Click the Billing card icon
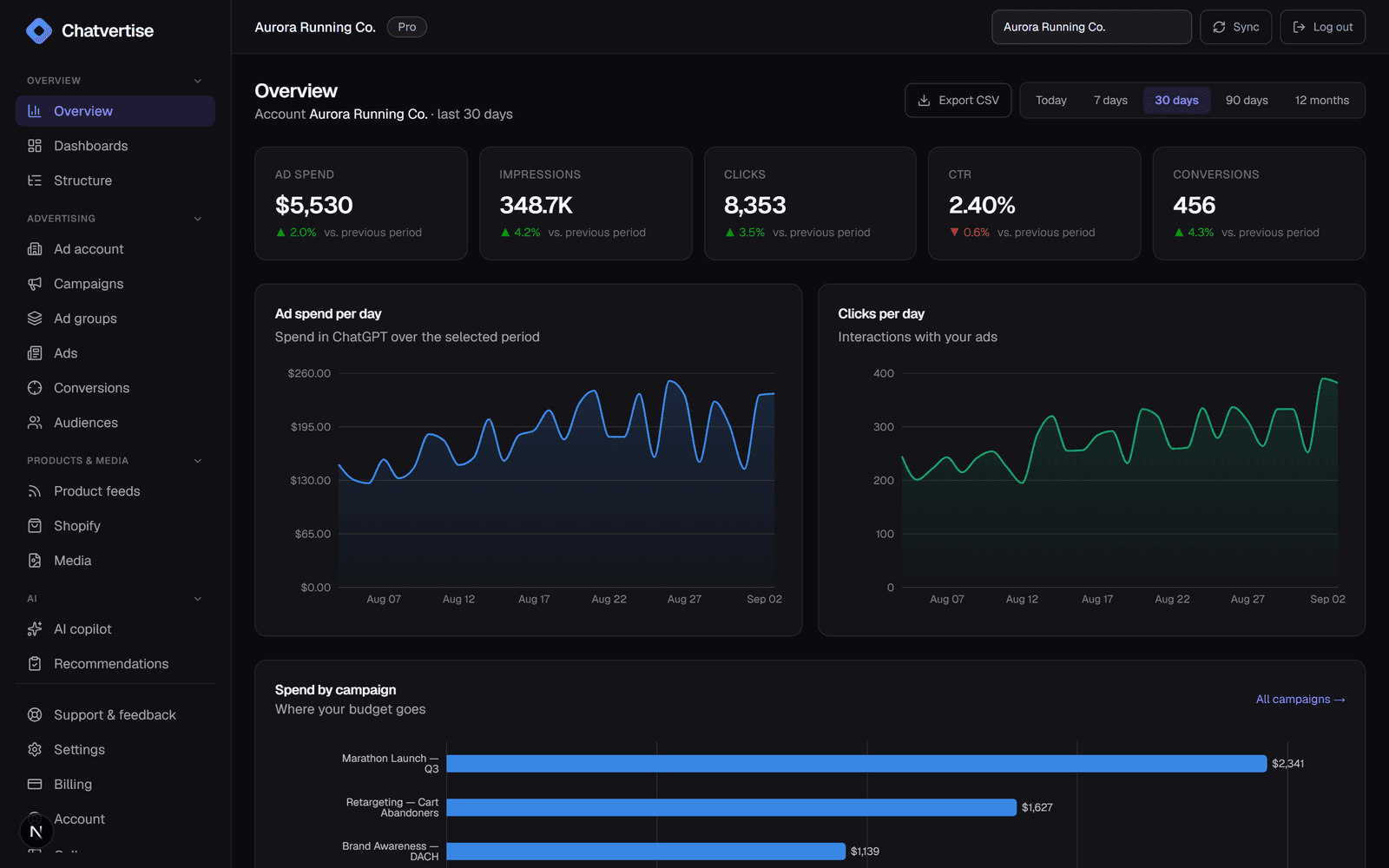Image resolution: width=1389 pixels, height=868 pixels. 35,785
